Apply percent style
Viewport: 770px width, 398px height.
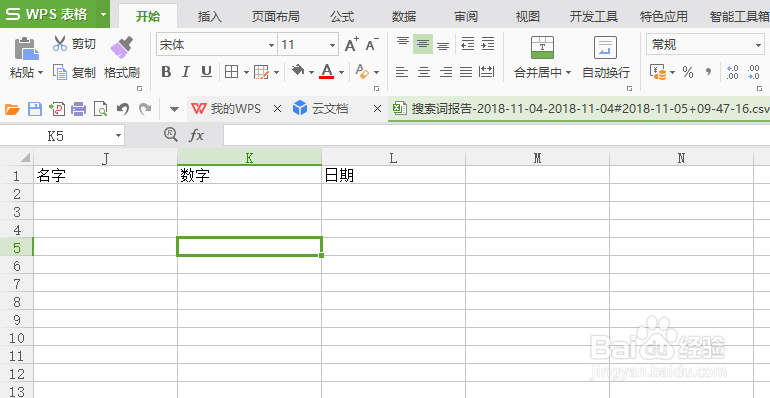pyautogui.click(x=688, y=73)
